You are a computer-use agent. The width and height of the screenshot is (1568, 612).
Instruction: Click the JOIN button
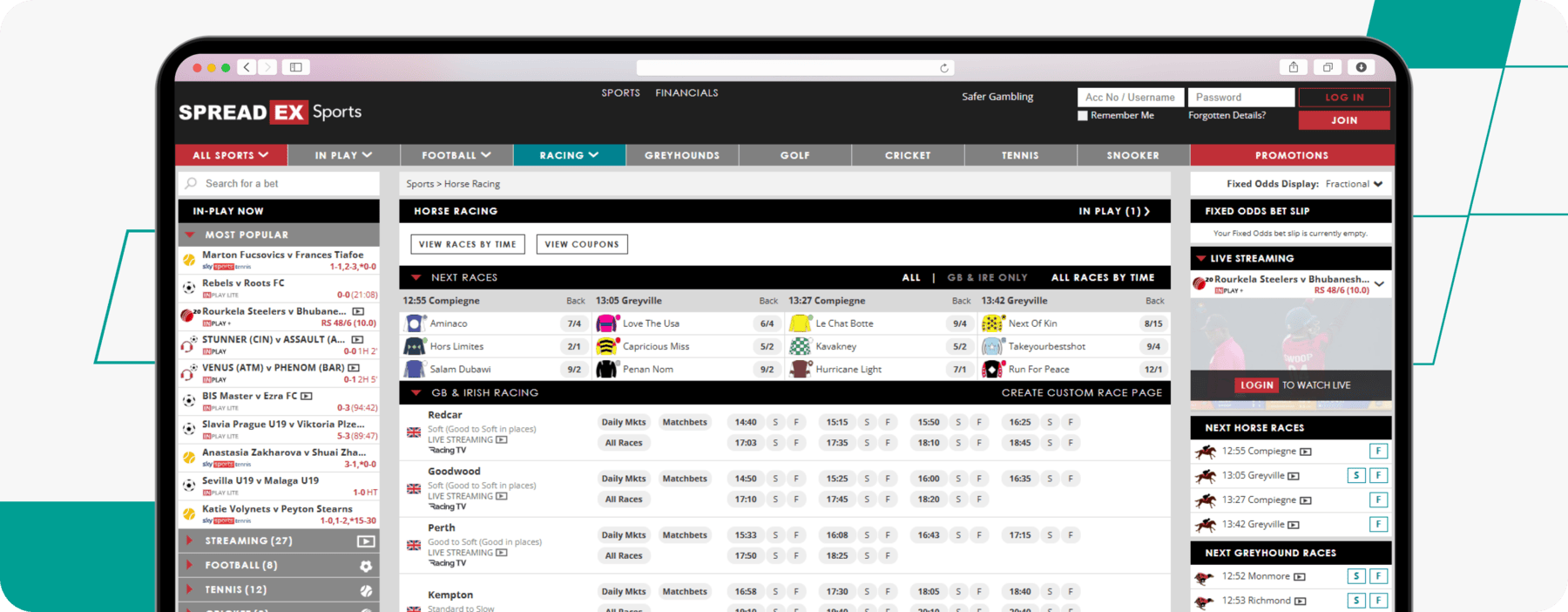coord(1344,120)
